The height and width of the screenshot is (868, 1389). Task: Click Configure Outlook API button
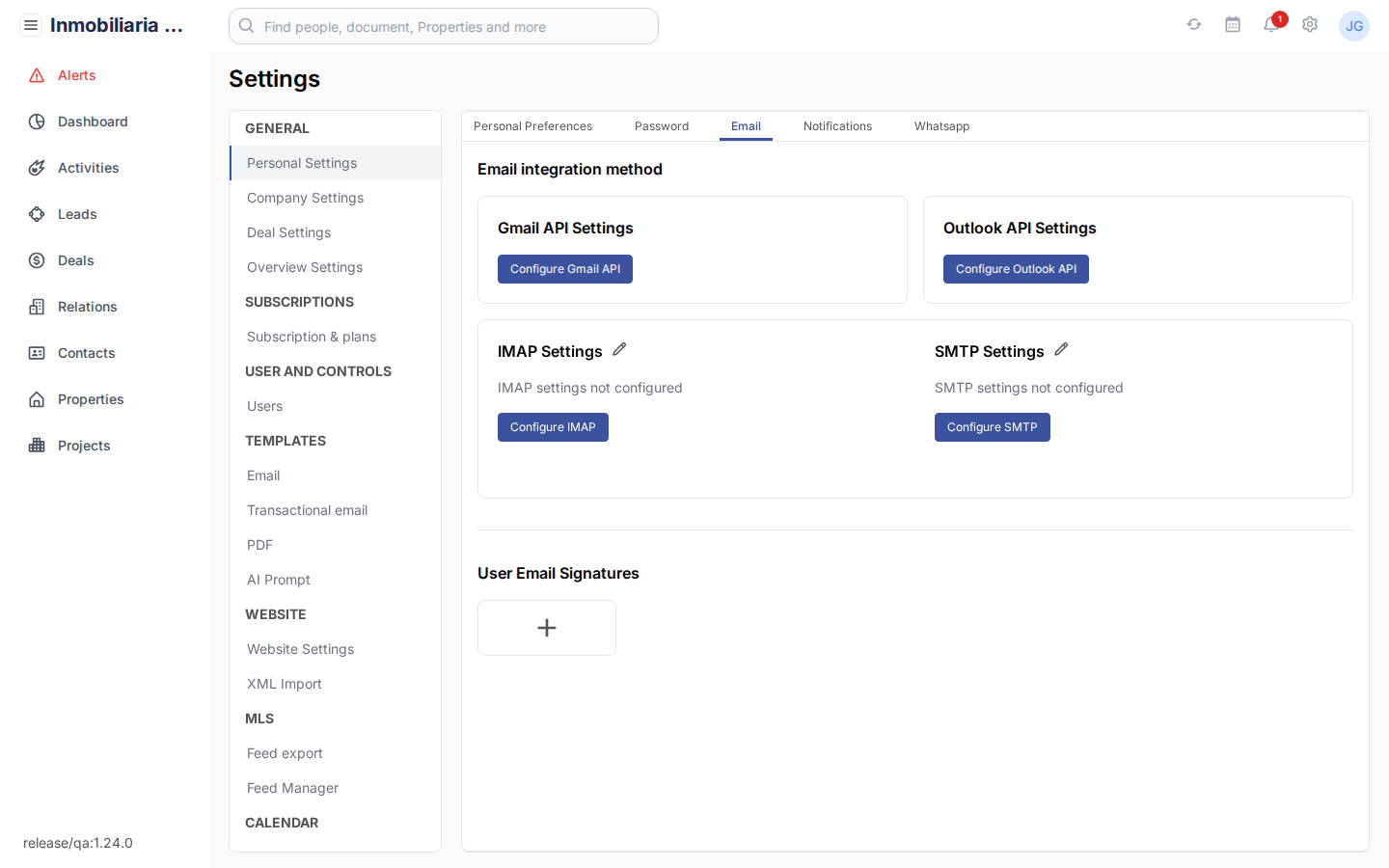click(1016, 269)
